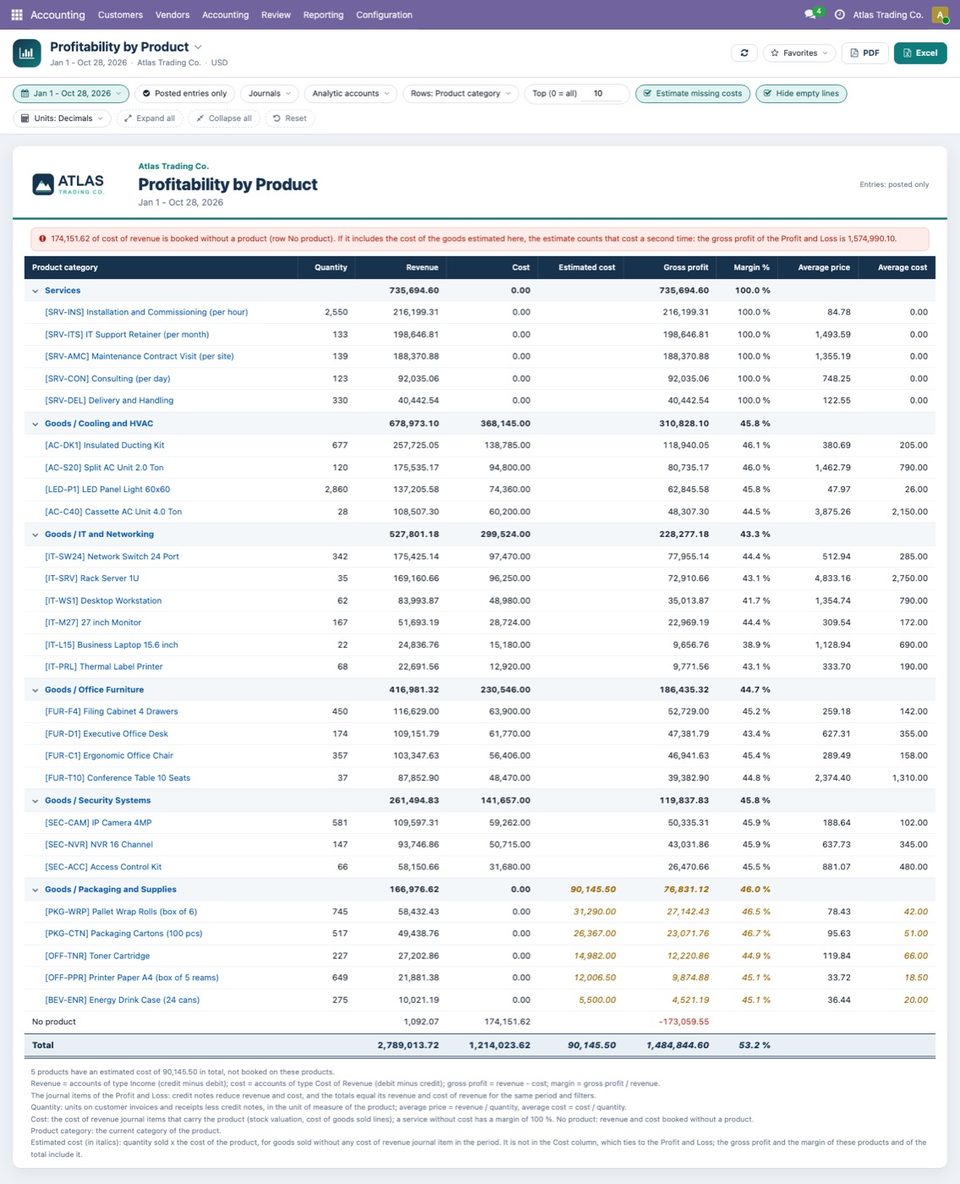Toggle Estimate missing costs option
The width and height of the screenshot is (960, 1184).
point(693,94)
